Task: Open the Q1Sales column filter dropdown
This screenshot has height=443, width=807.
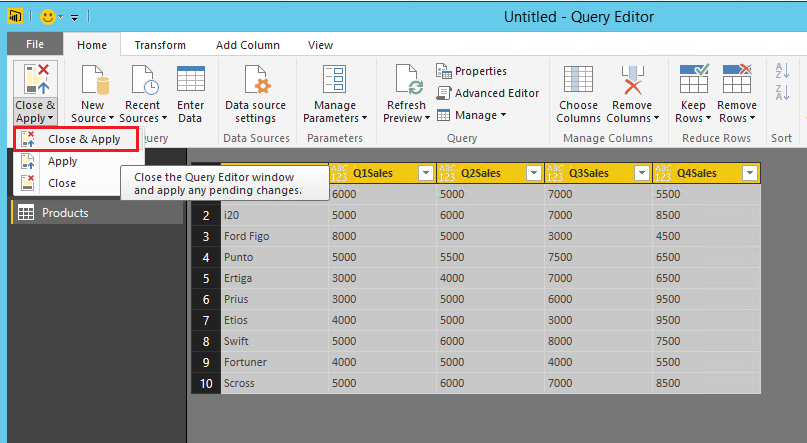Action: pyautogui.click(x=425, y=173)
